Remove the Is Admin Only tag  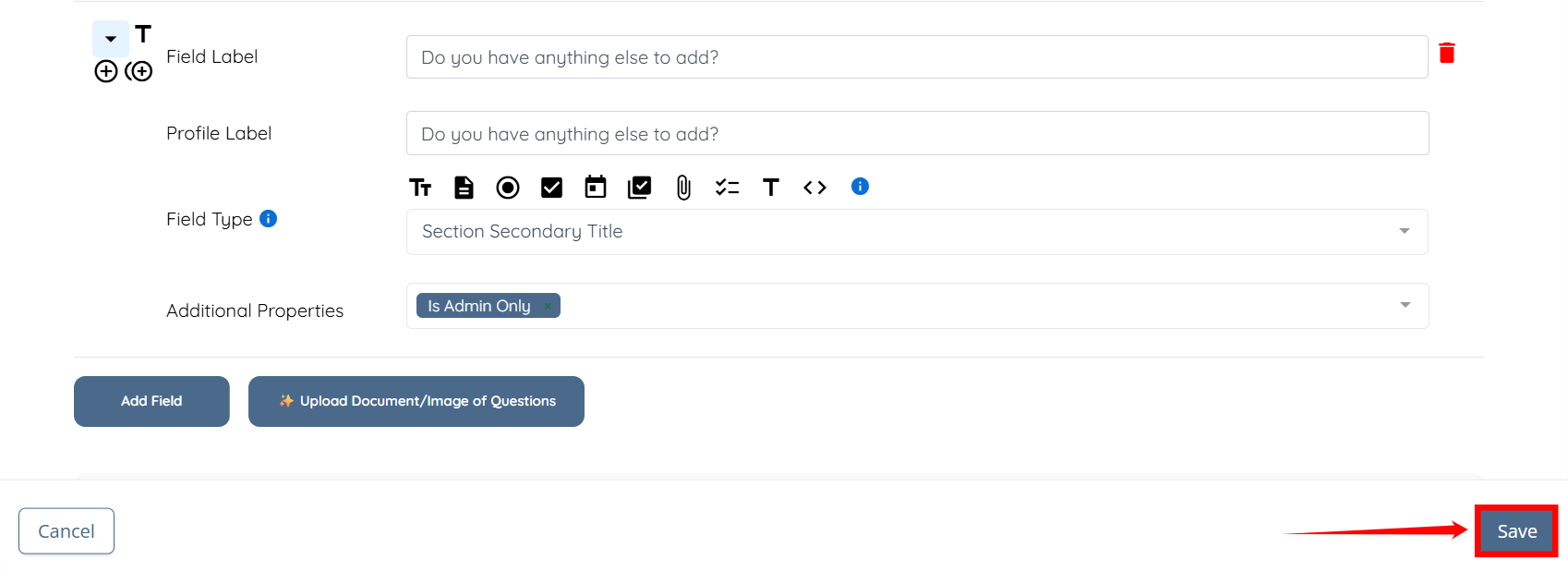coord(548,306)
